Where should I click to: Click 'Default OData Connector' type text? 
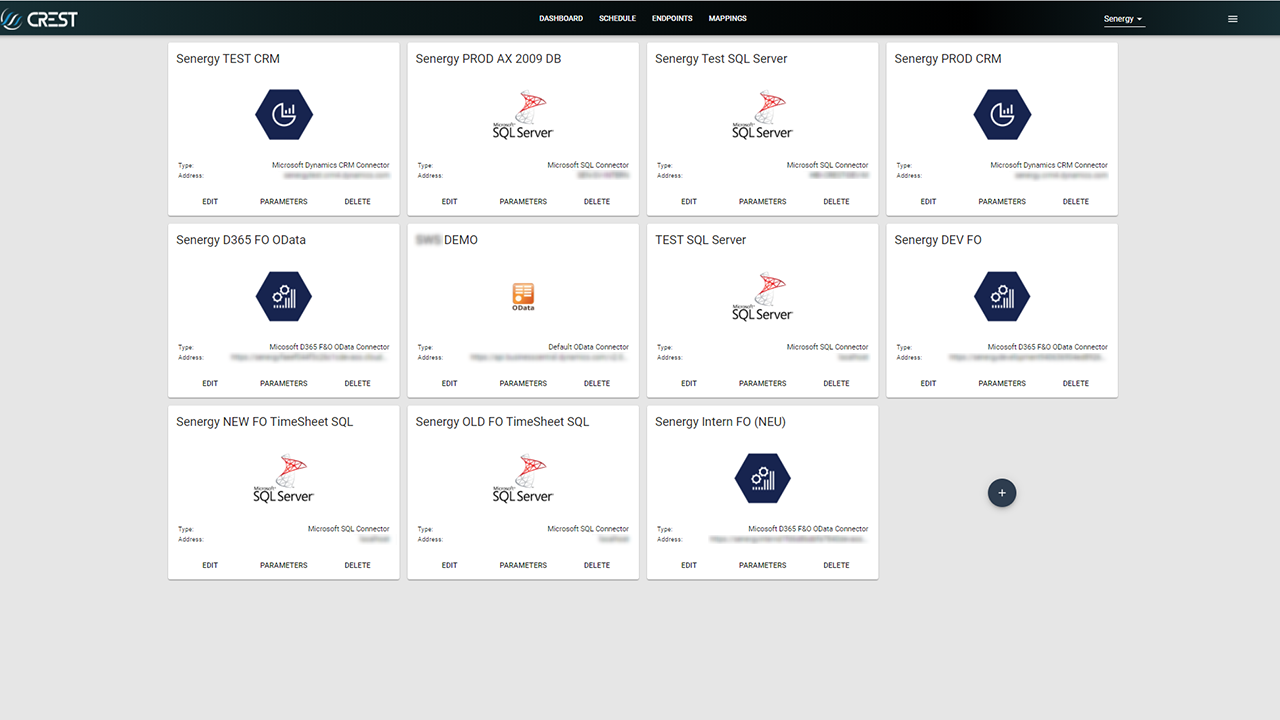[588, 347]
